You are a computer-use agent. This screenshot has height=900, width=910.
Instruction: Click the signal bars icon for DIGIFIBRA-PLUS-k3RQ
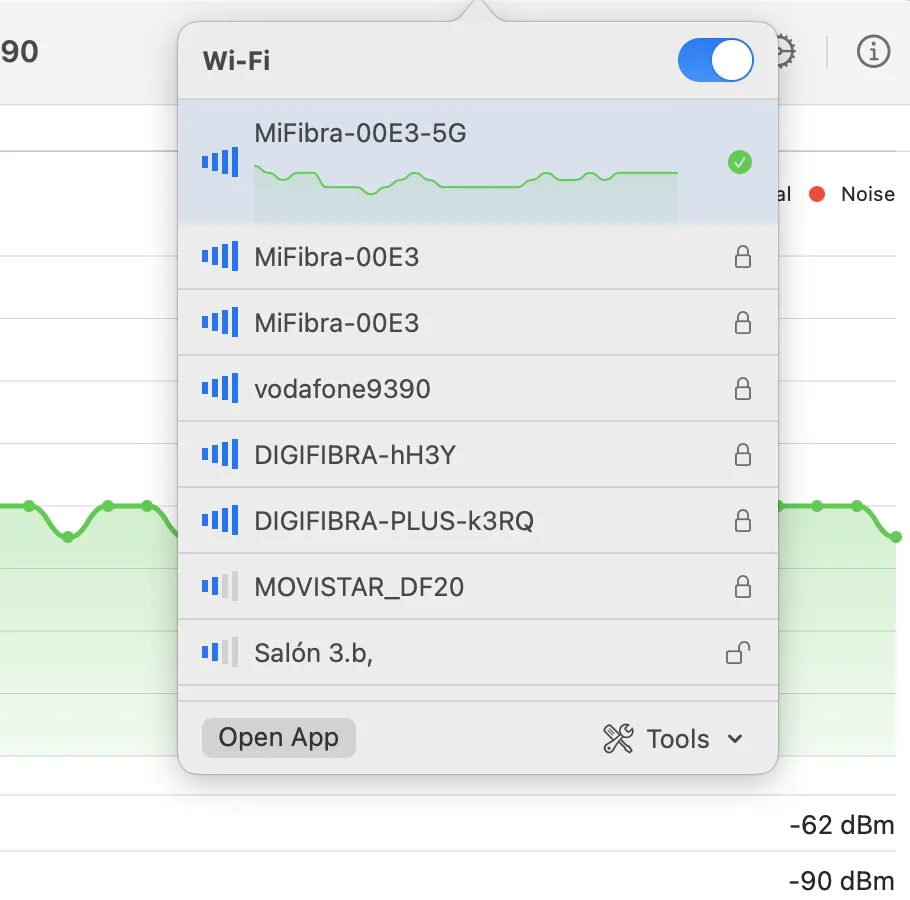[220, 521]
